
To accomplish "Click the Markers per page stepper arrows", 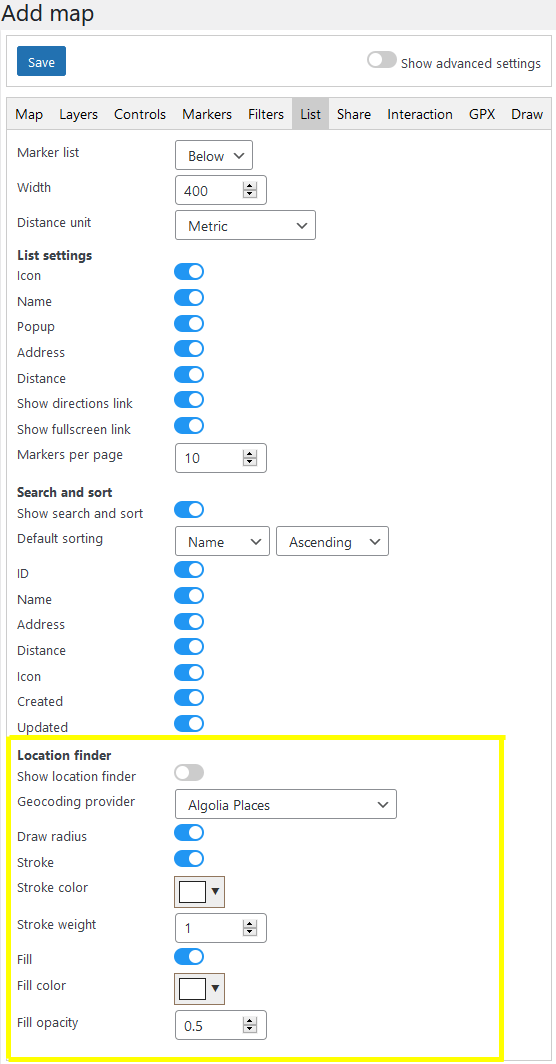I will tap(250, 459).
